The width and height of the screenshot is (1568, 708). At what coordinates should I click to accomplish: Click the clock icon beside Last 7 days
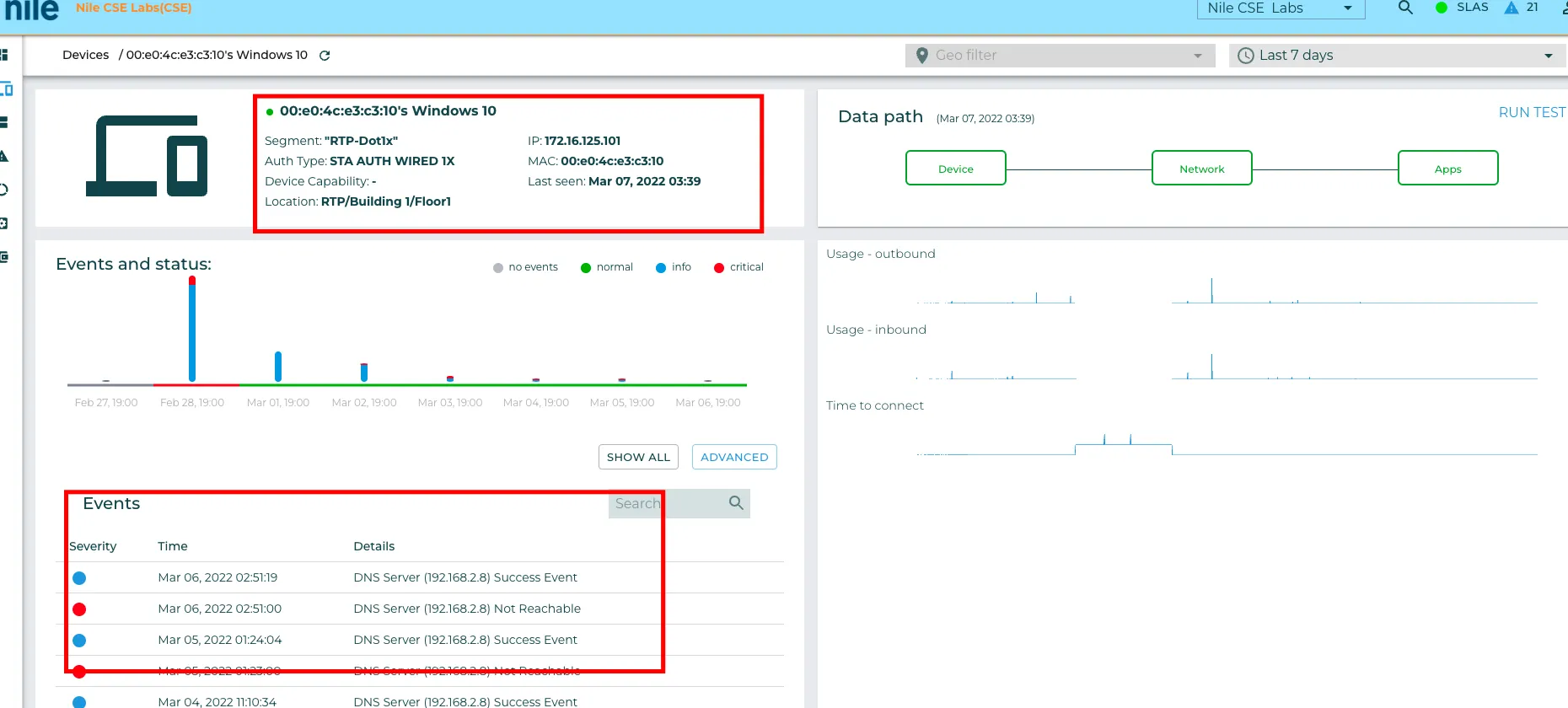coord(1245,56)
